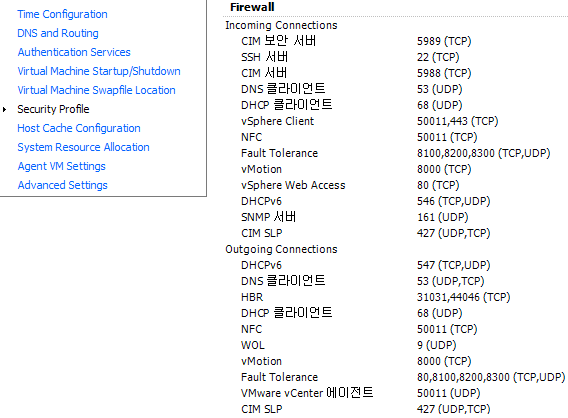Image resolution: width=568 pixels, height=418 pixels.
Task: Select the incoming vSphere Client row
Action: 369,121
